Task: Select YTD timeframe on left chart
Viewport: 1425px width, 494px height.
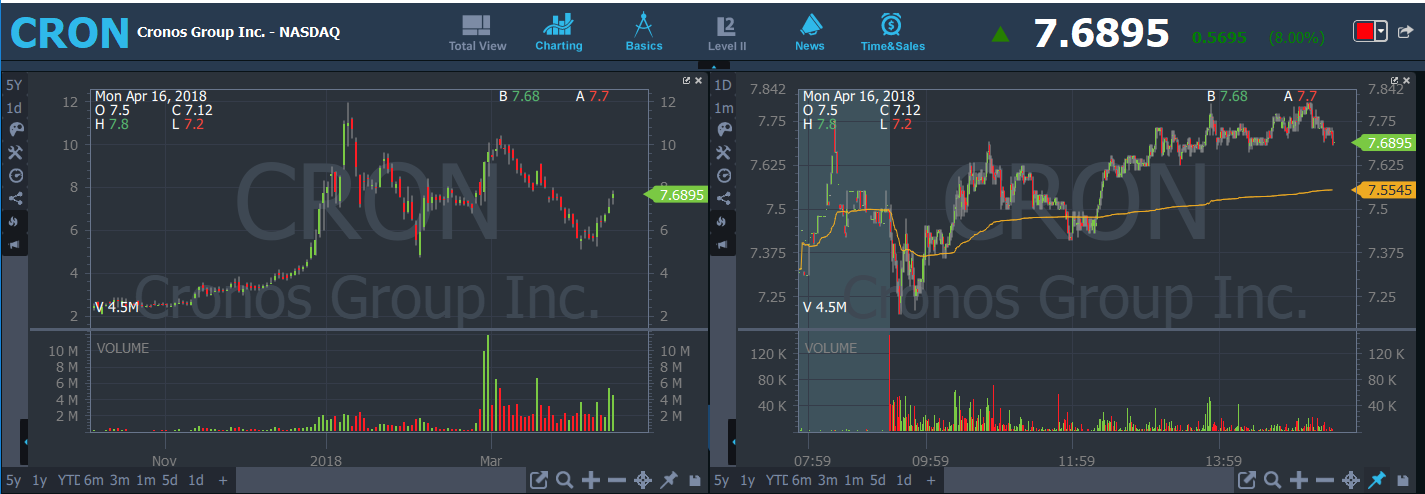Action: [69, 480]
